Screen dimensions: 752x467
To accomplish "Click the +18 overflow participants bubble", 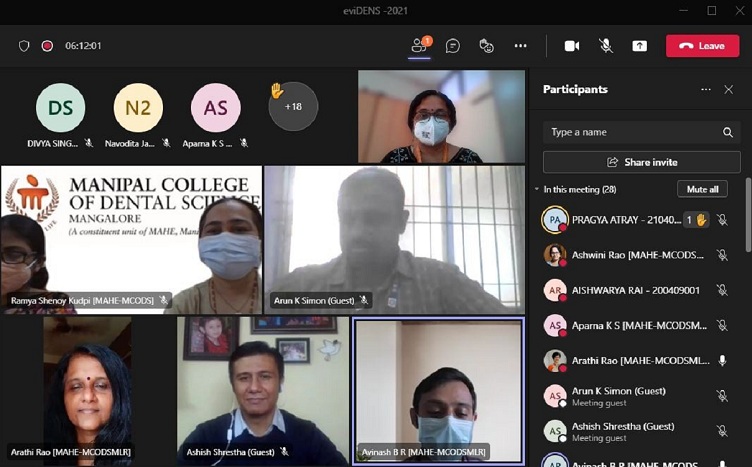I will (x=293, y=106).
